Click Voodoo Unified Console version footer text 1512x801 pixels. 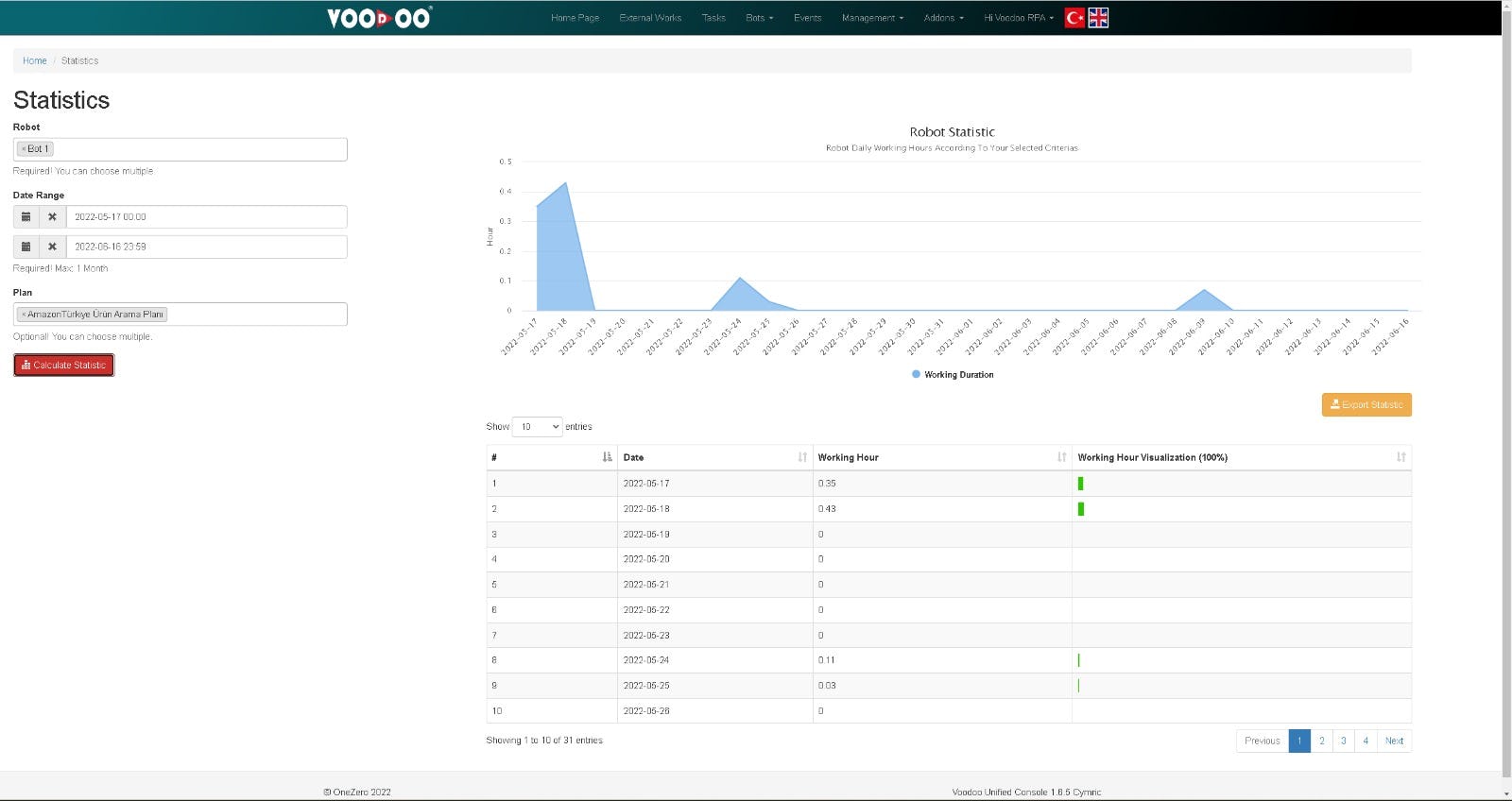click(x=1026, y=792)
